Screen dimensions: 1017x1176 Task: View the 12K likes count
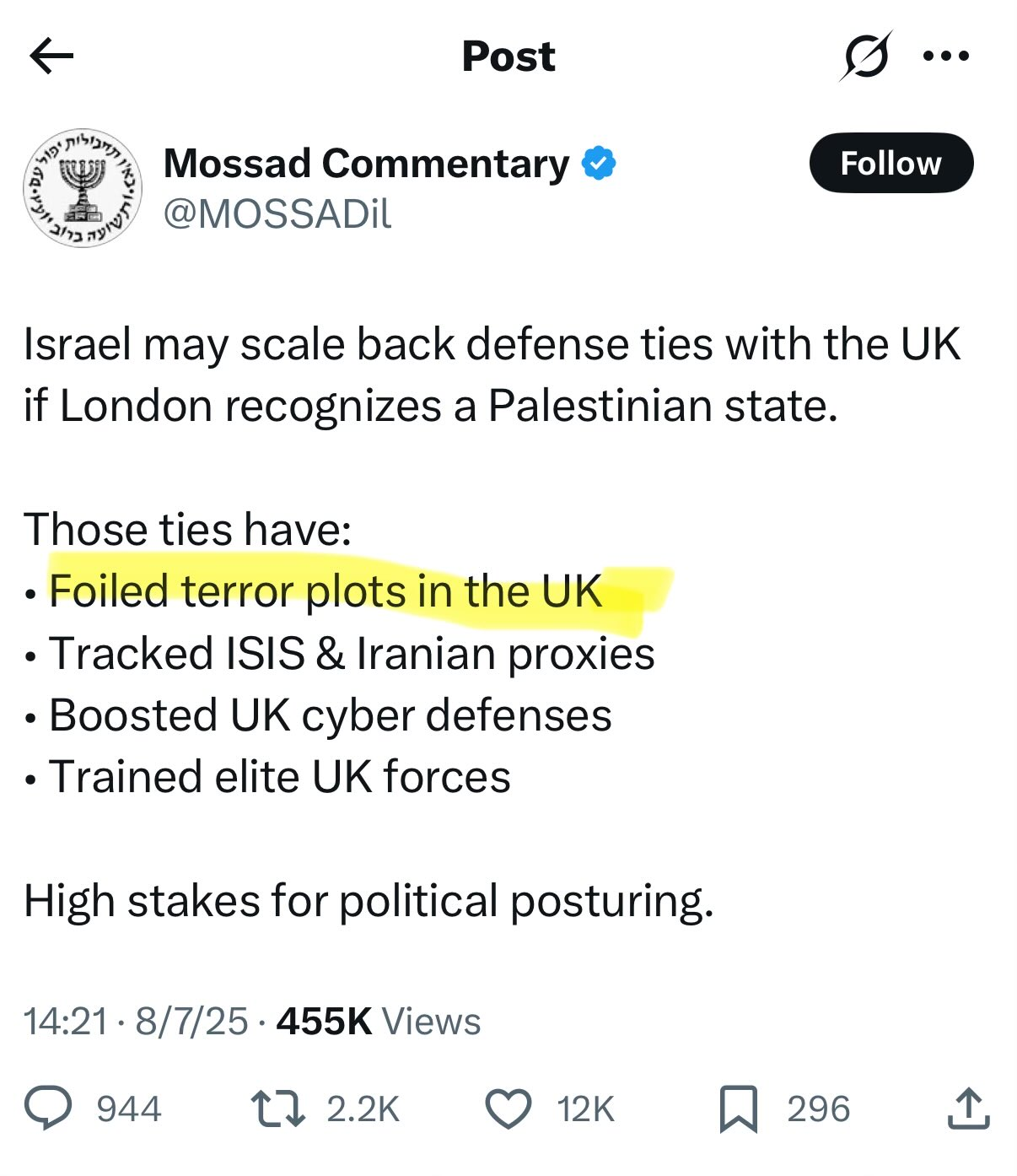tap(585, 1109)
